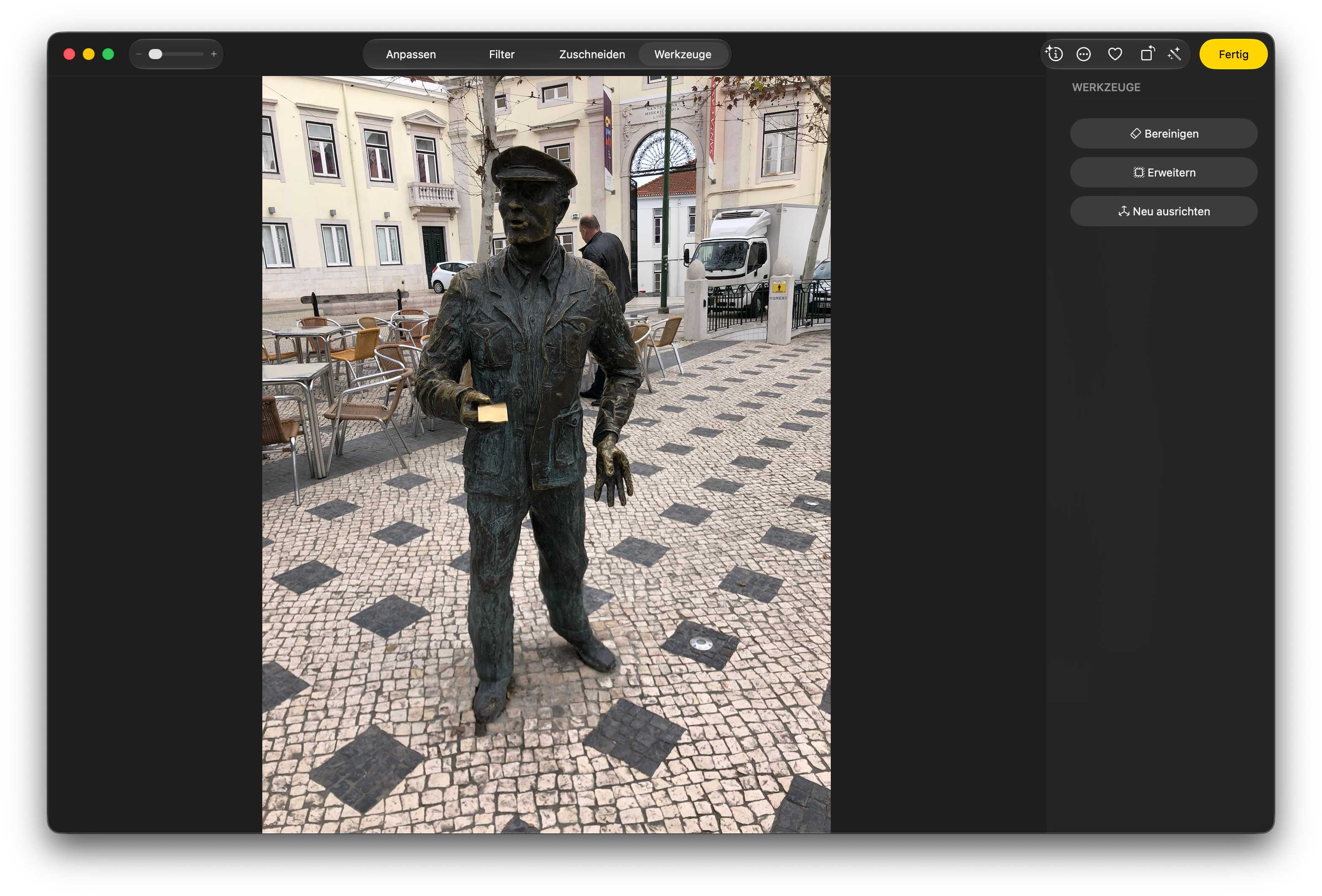The image size is (1322, 896).
Task: Click the Bereinigen tool button
Action: tap(1163, 133)
